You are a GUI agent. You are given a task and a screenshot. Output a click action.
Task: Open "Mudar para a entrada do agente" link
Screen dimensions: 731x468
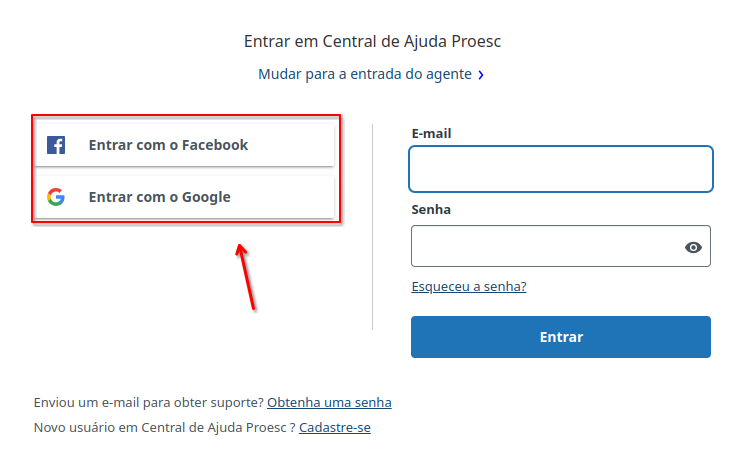coord(365,74)
